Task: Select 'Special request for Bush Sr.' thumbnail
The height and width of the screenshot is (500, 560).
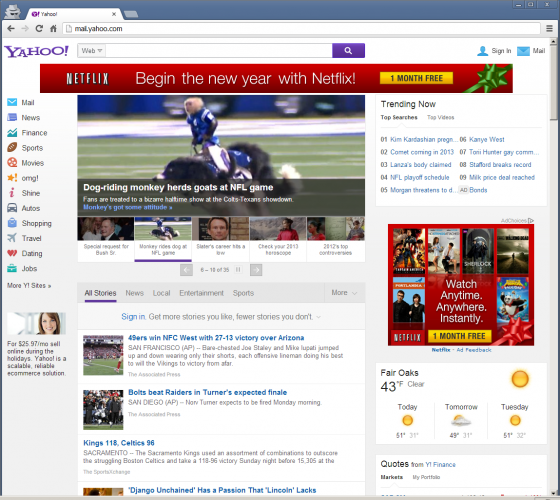Action: click(x=106, y=239)
